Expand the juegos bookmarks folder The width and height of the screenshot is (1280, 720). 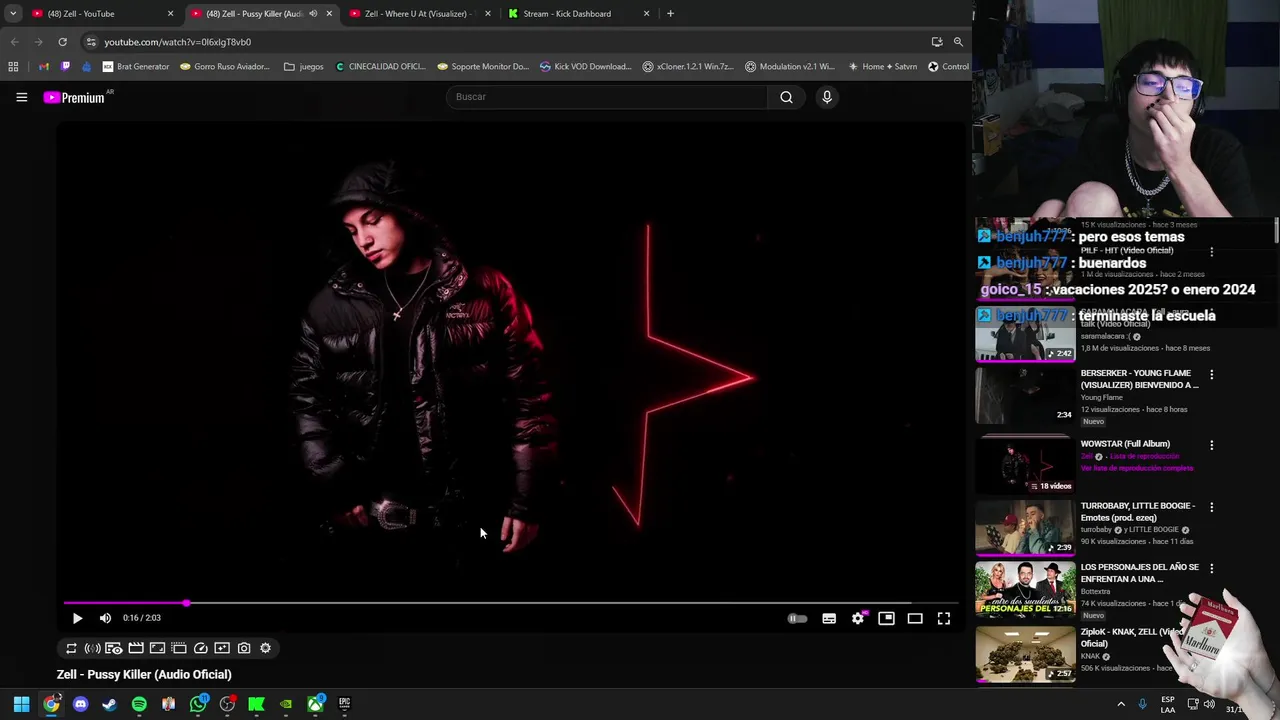click(x=304, y=67)
